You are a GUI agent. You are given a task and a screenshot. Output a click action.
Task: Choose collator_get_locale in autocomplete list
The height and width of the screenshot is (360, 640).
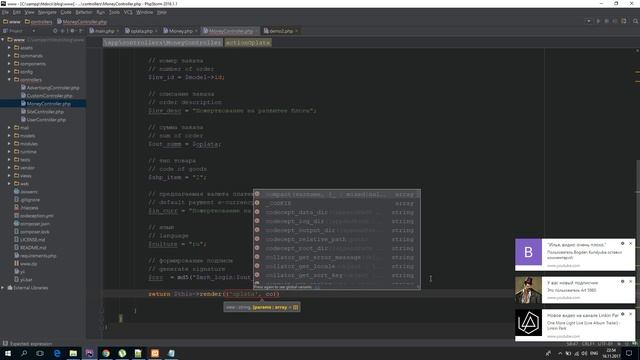[337, 267]
